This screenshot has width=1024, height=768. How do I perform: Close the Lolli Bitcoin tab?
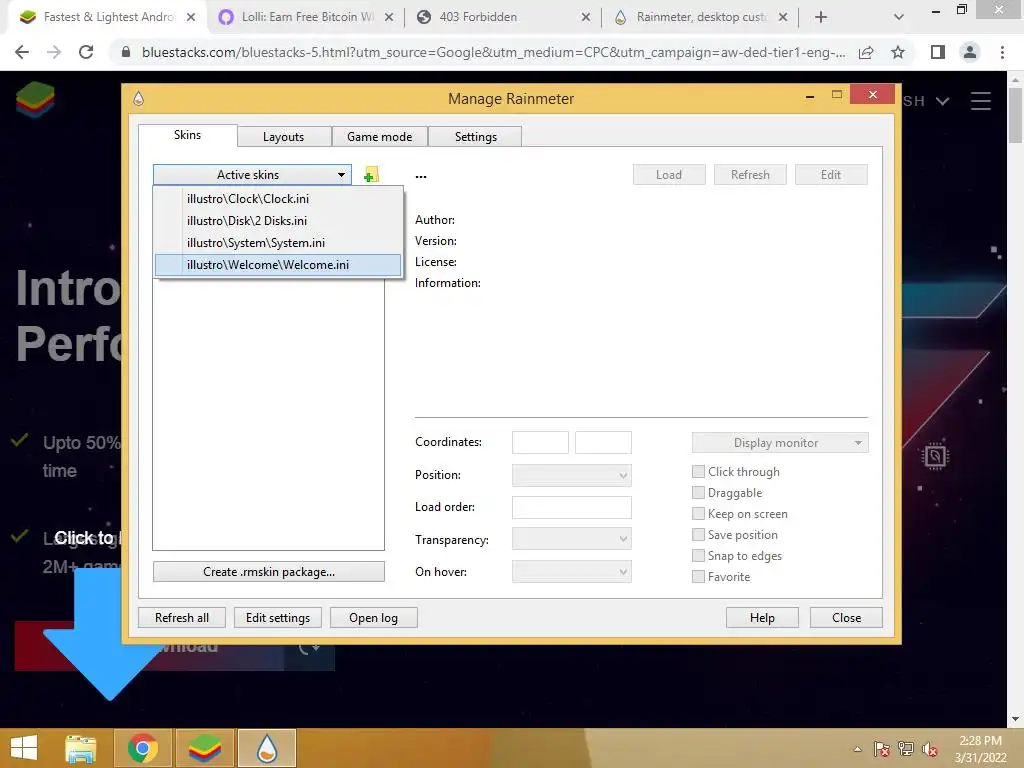pos(389,17)
